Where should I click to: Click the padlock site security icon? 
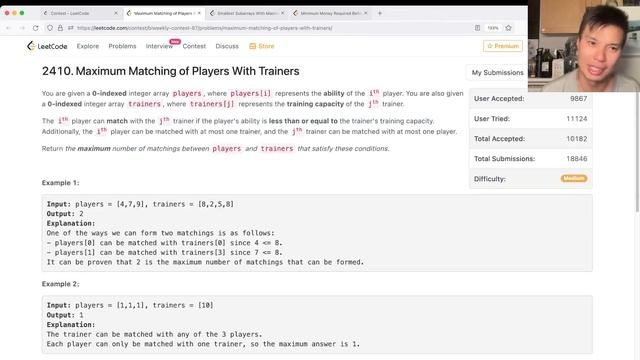pos(60,28)
